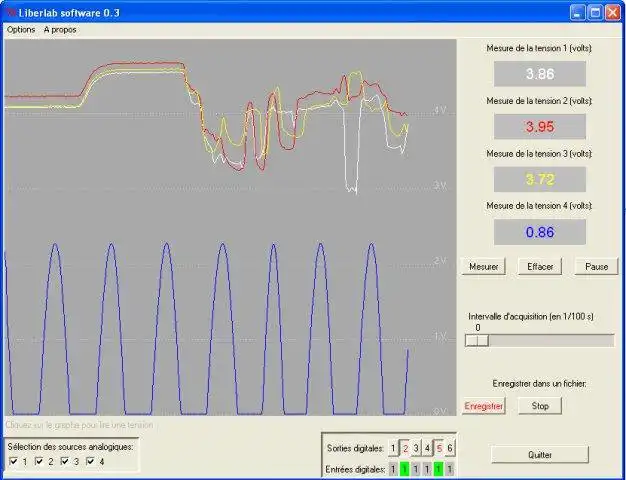Click the Effacer button to clear graph
Viewport: 626px width, 480px height.
(x=540, y=266)
